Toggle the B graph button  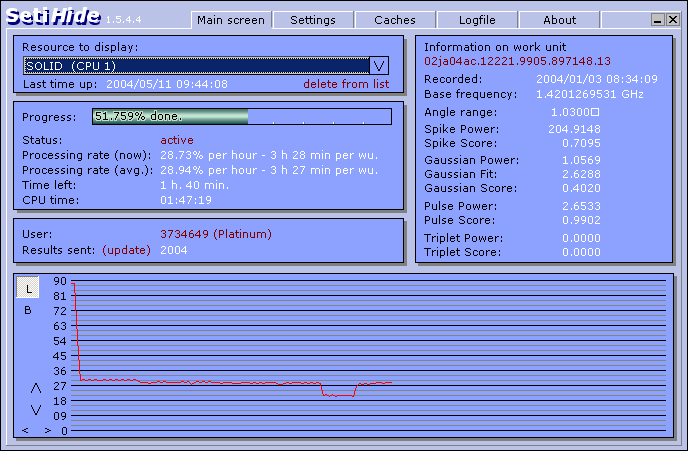(28, 311)
